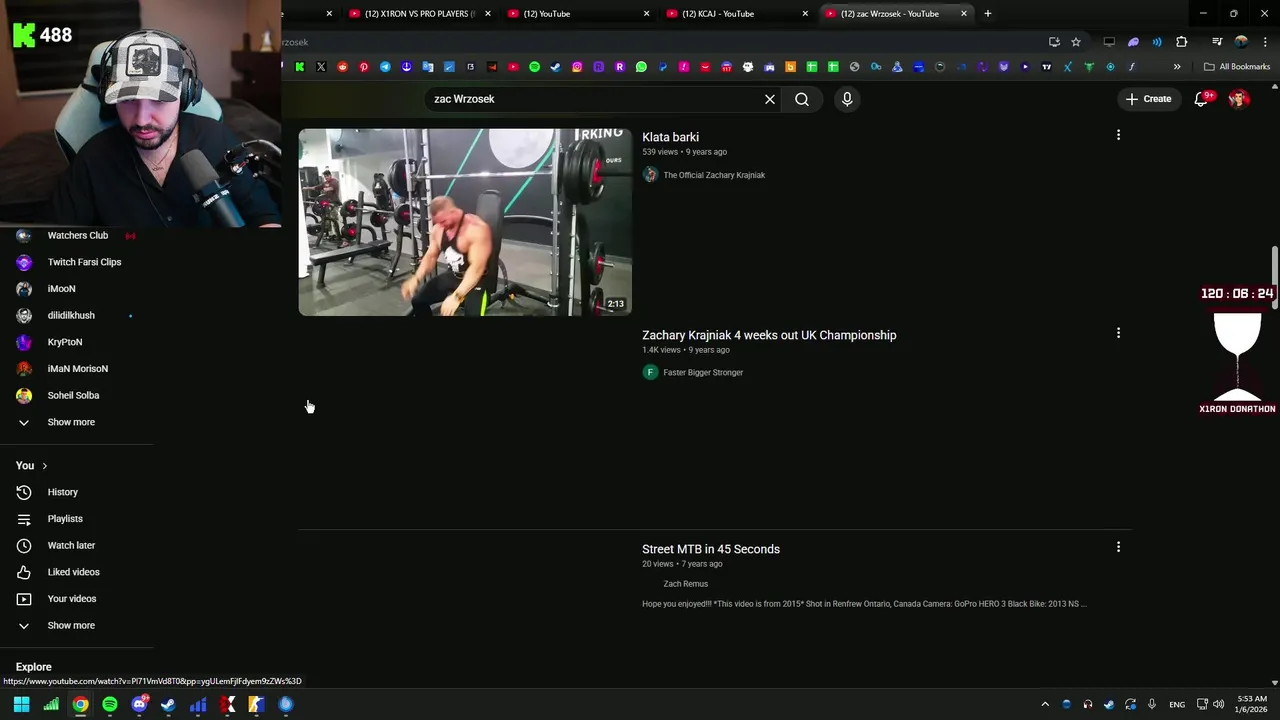Image resolution: width=1280 pixels, height=720 pixels.
Task: Open the All Bookmarks folder
Action: pos(1237,67)
